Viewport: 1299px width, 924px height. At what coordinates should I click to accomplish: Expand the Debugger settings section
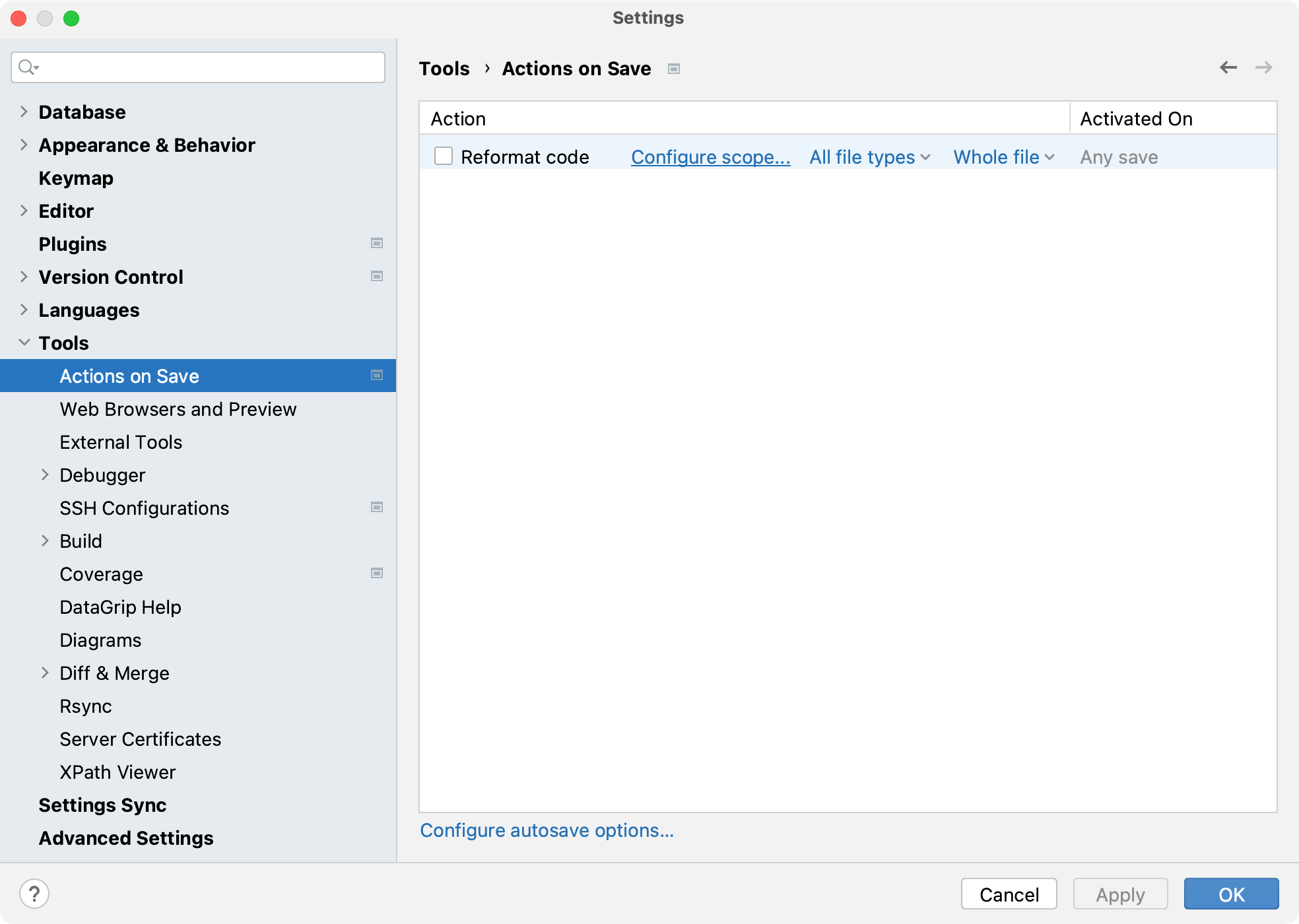(46, 475)
